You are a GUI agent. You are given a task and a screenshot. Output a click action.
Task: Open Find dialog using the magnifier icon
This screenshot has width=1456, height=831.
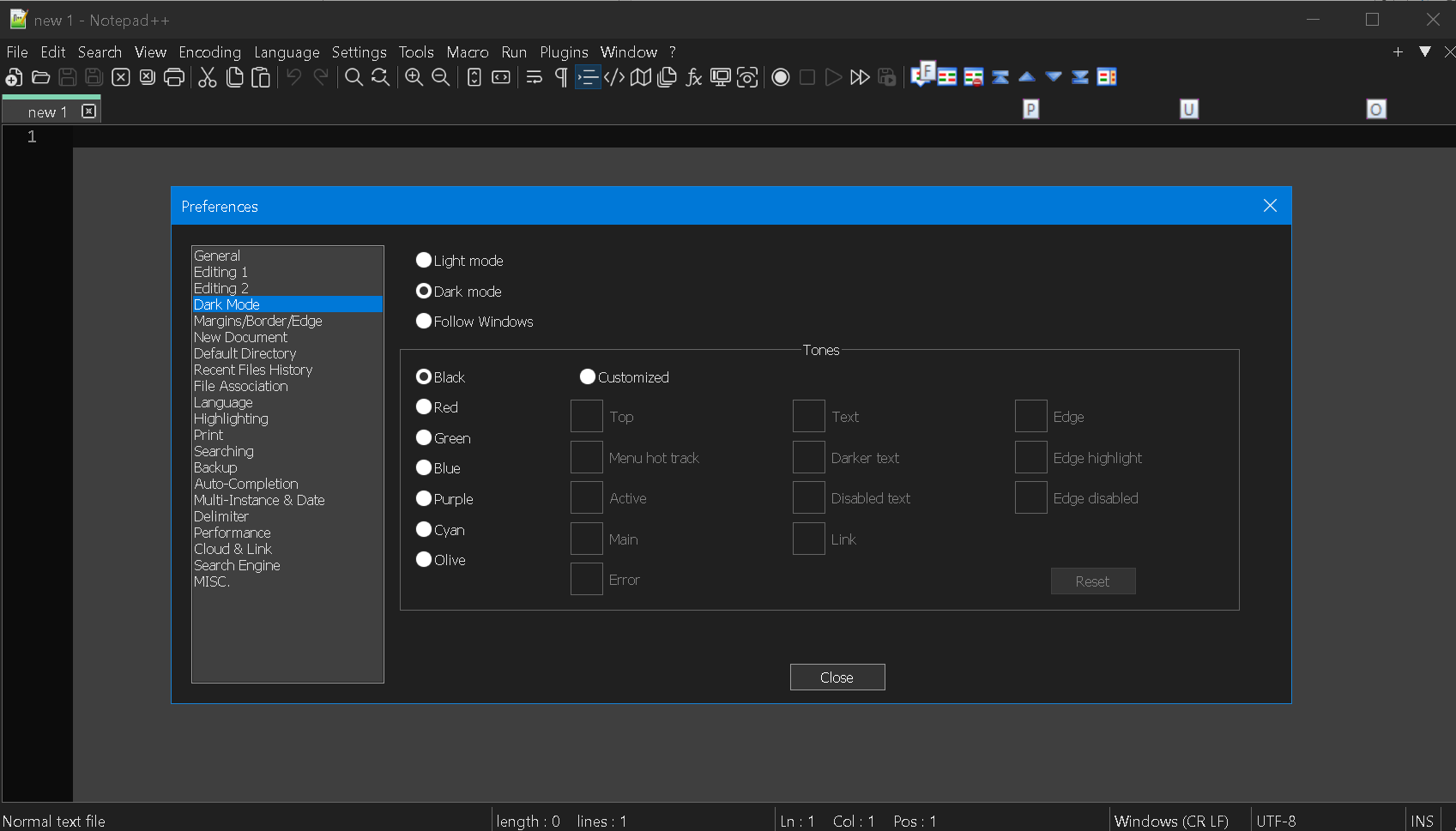pos(353,77)
